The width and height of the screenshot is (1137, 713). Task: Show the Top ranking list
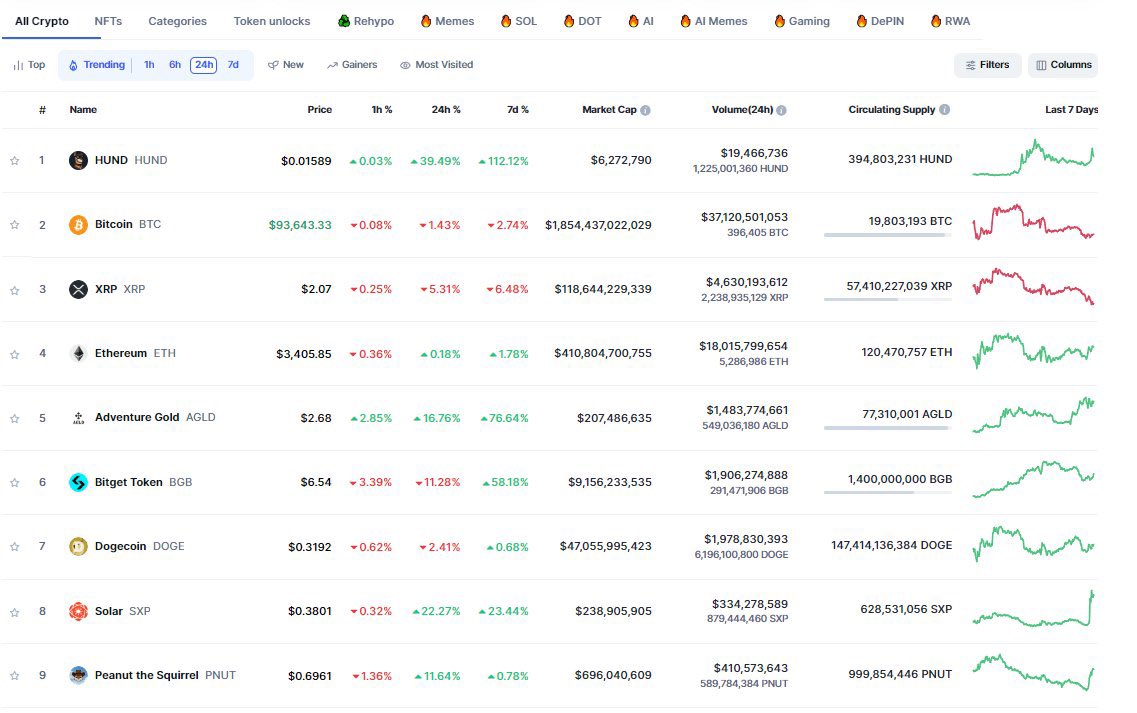coord(29,65)
